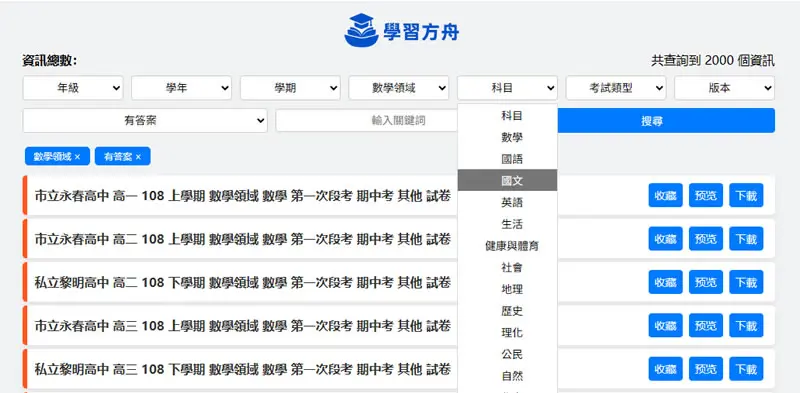Open the 學年 dropdown
Image resolution: width=800 pixels, height=393 pixels.
(x=182, y=88)
